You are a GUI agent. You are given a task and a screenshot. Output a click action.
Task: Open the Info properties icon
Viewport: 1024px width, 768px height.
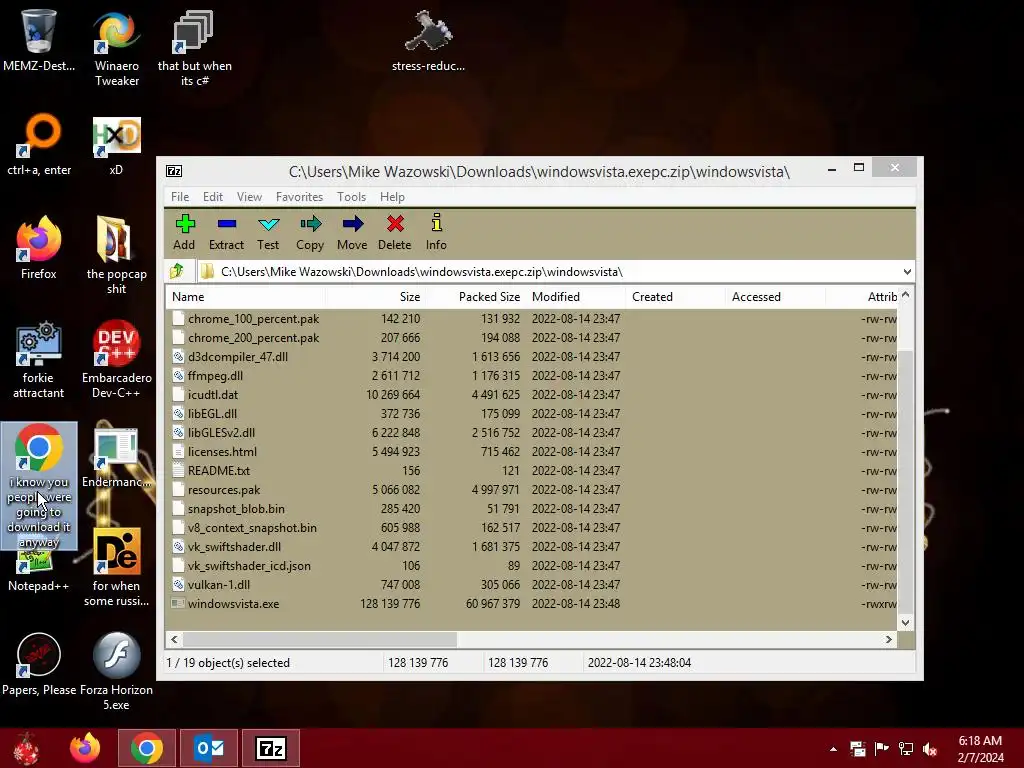click(436, 232)
